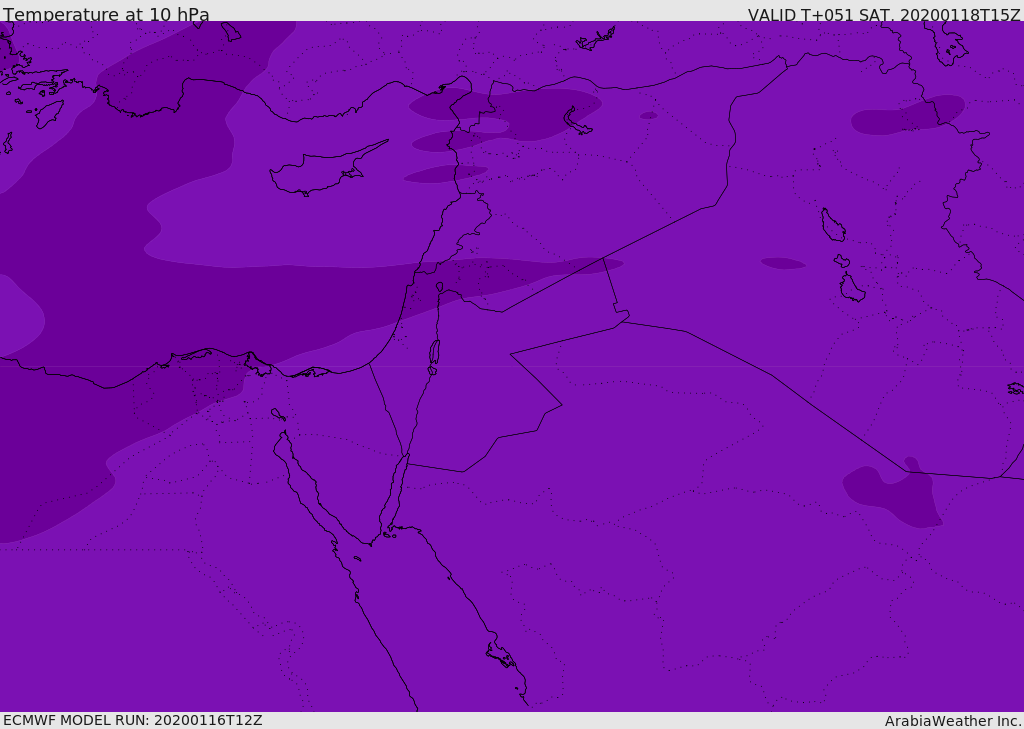Click the VALID T+051 timestamp text
The image size is (1024, 729).
(x=884, y=15)
